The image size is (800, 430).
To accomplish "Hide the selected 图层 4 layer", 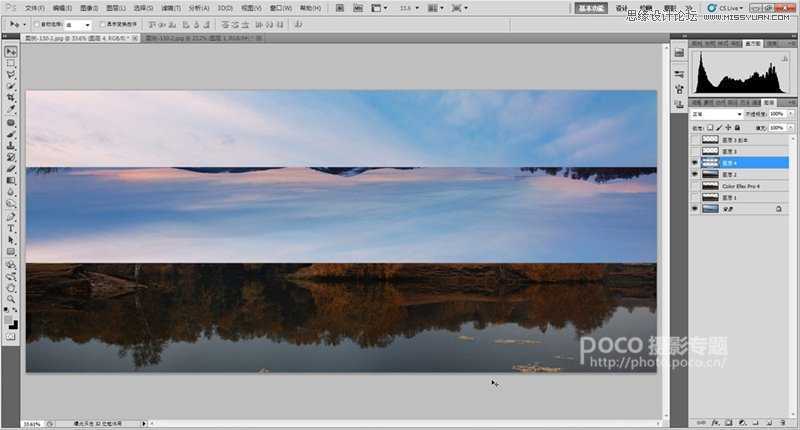I will [694, 163].
